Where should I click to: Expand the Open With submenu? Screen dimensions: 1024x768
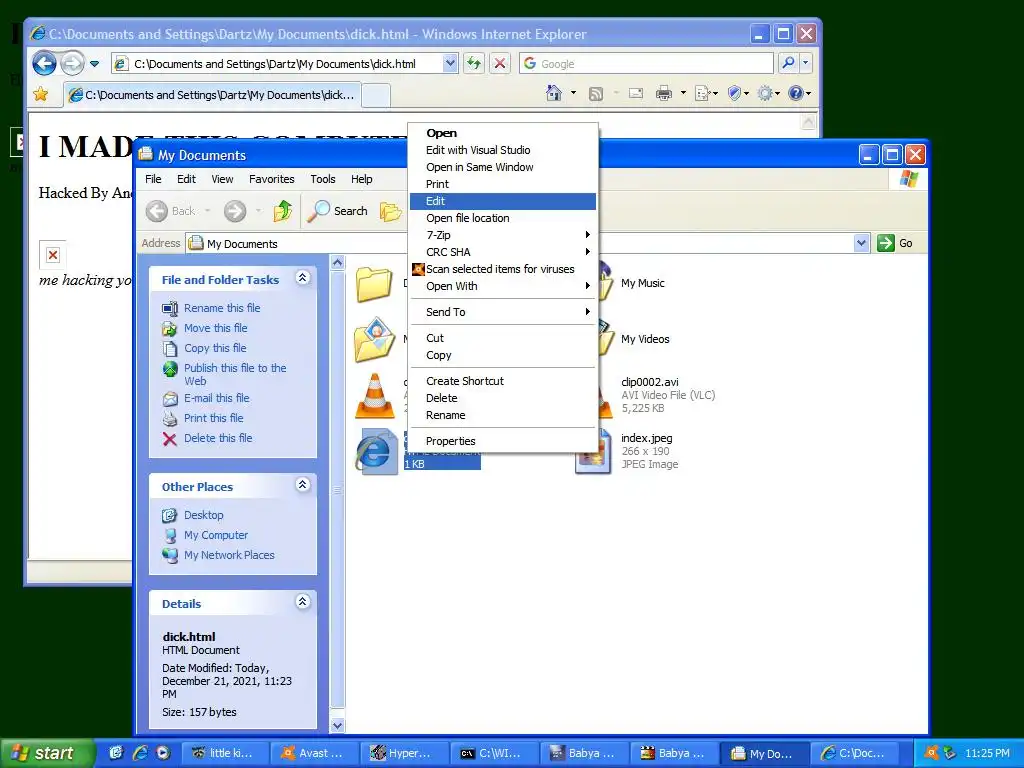pyautogui.click(x=502, y=286)
